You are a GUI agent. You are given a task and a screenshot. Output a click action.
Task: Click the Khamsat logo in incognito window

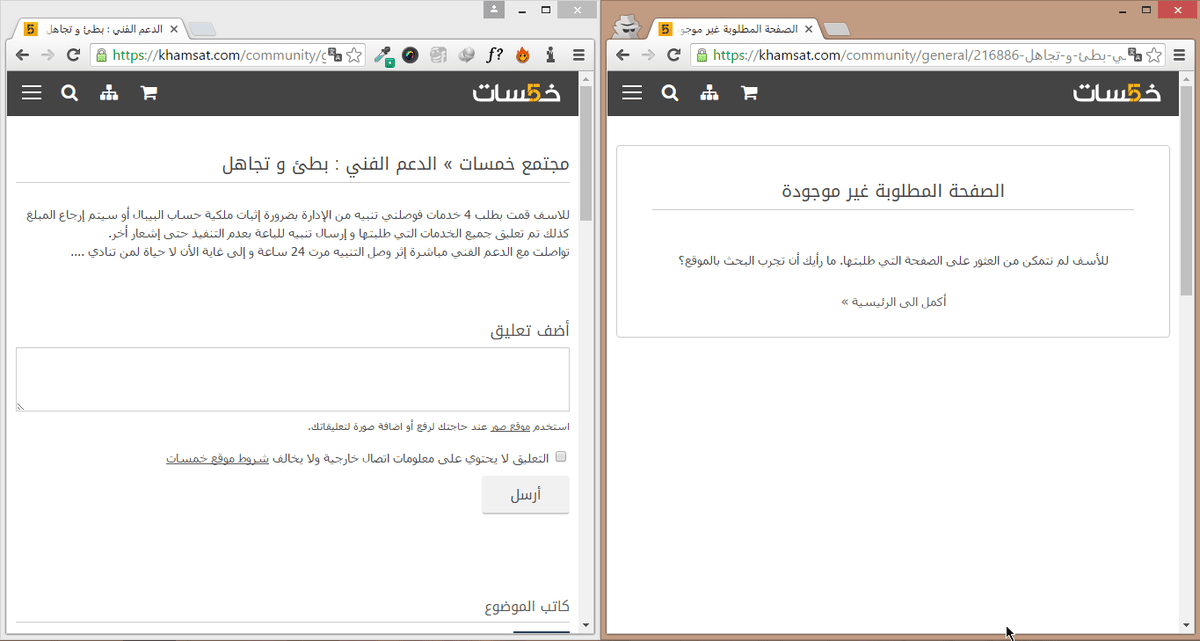coord(1117,93)
